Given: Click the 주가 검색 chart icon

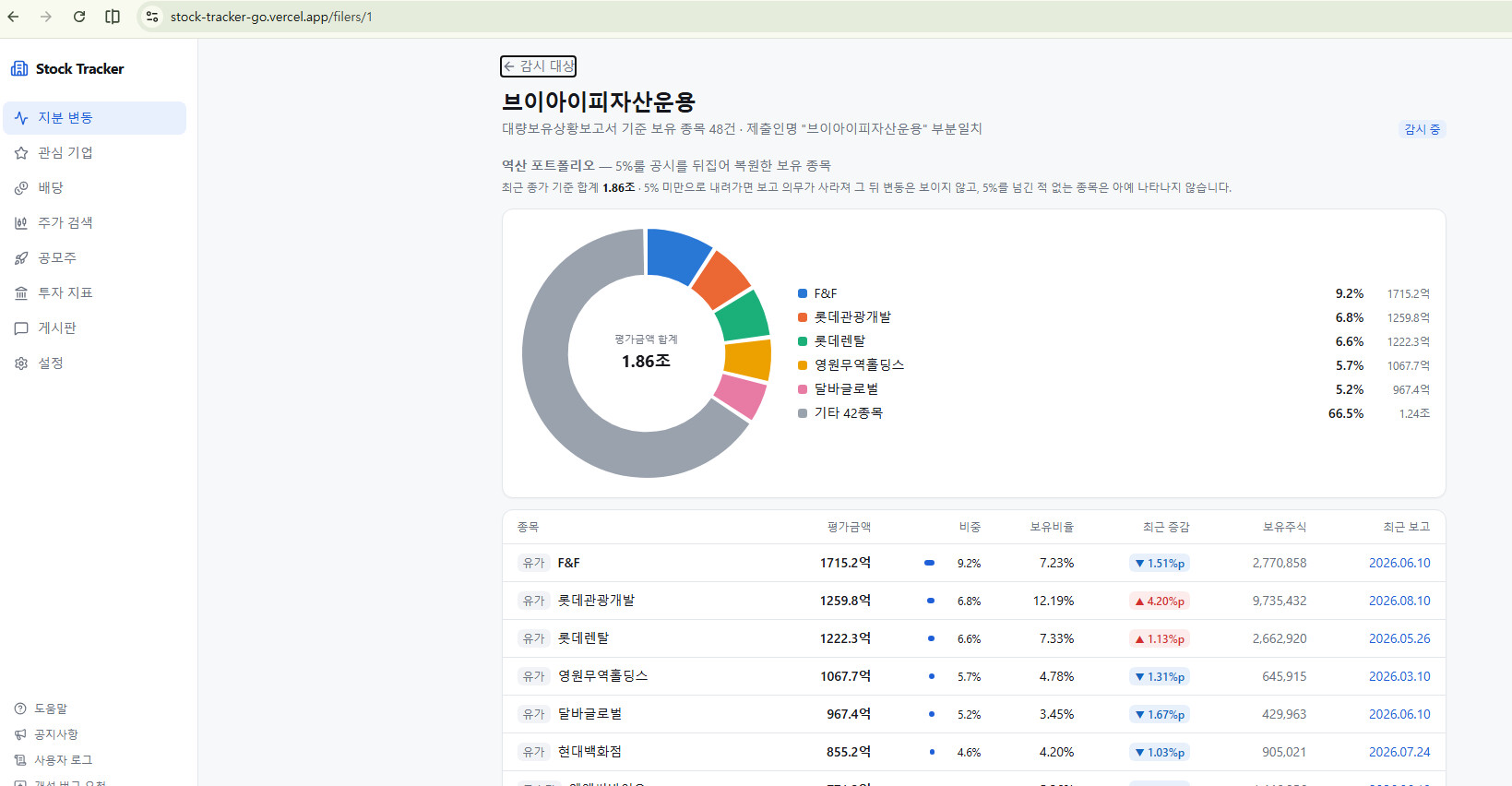Looking at the screenshot, I should coord(21,223).
